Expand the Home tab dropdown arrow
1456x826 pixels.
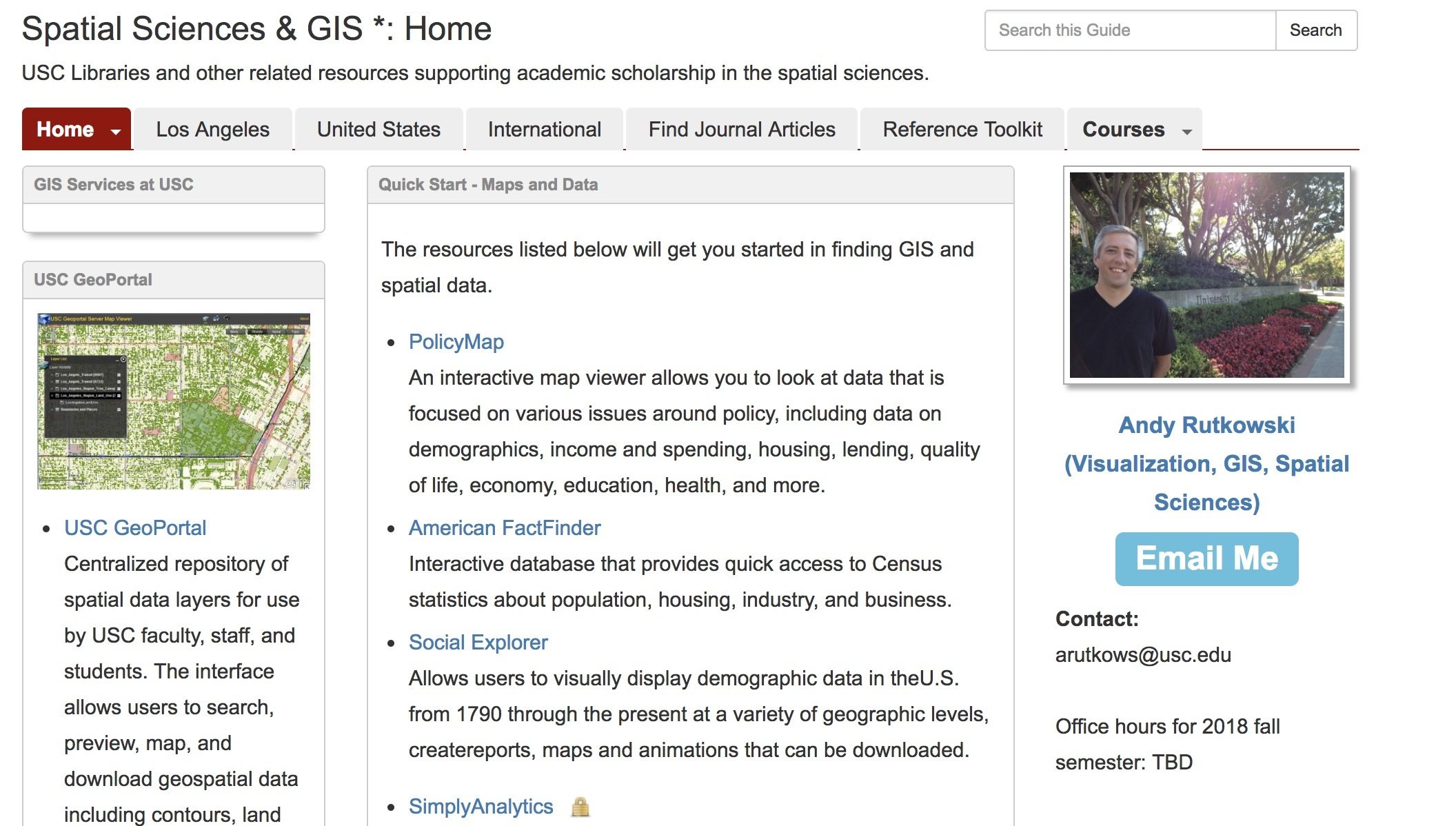click(116, 131)
